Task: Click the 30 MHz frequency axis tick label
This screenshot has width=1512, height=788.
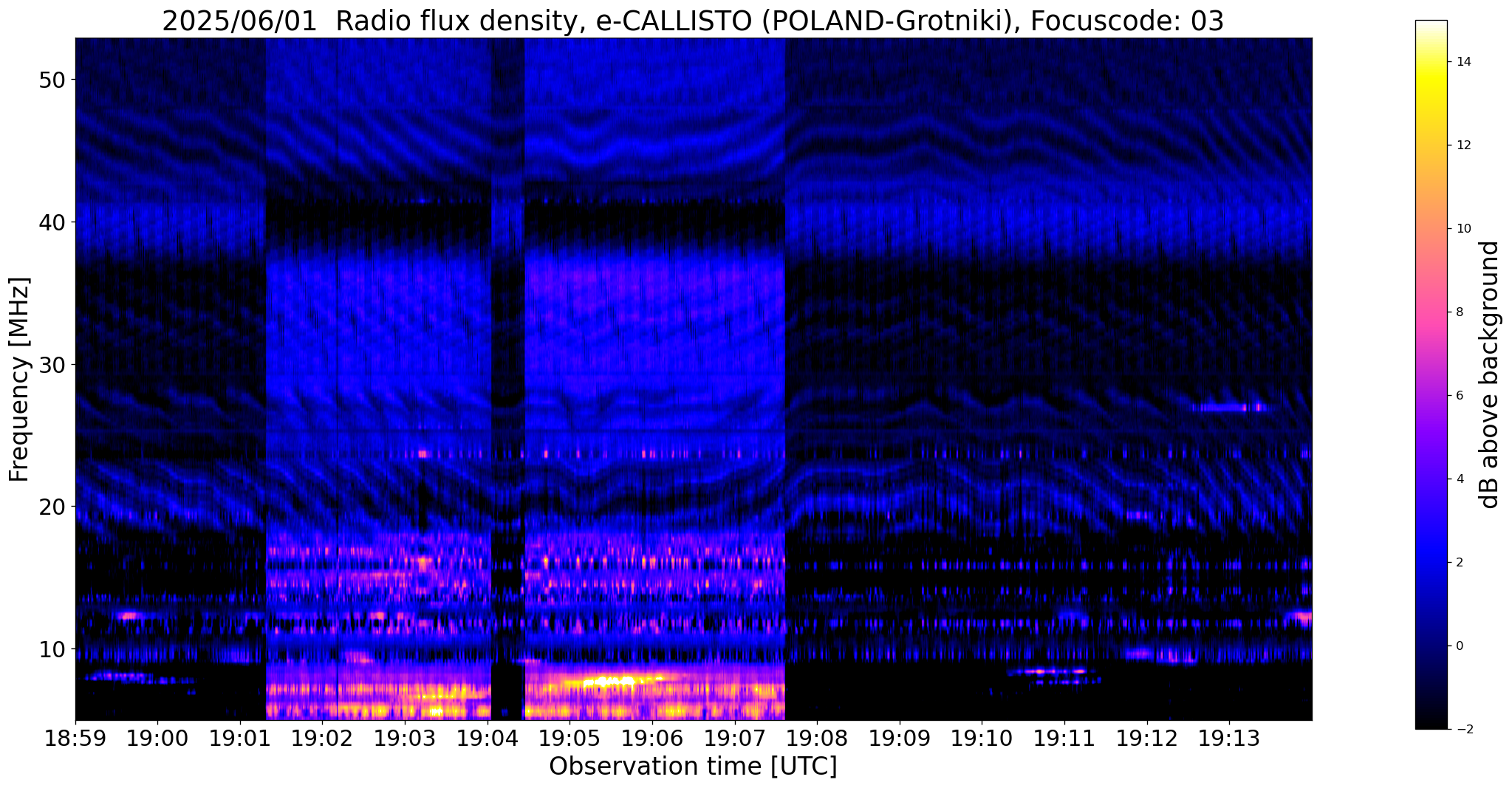Action: coord(52,364)
